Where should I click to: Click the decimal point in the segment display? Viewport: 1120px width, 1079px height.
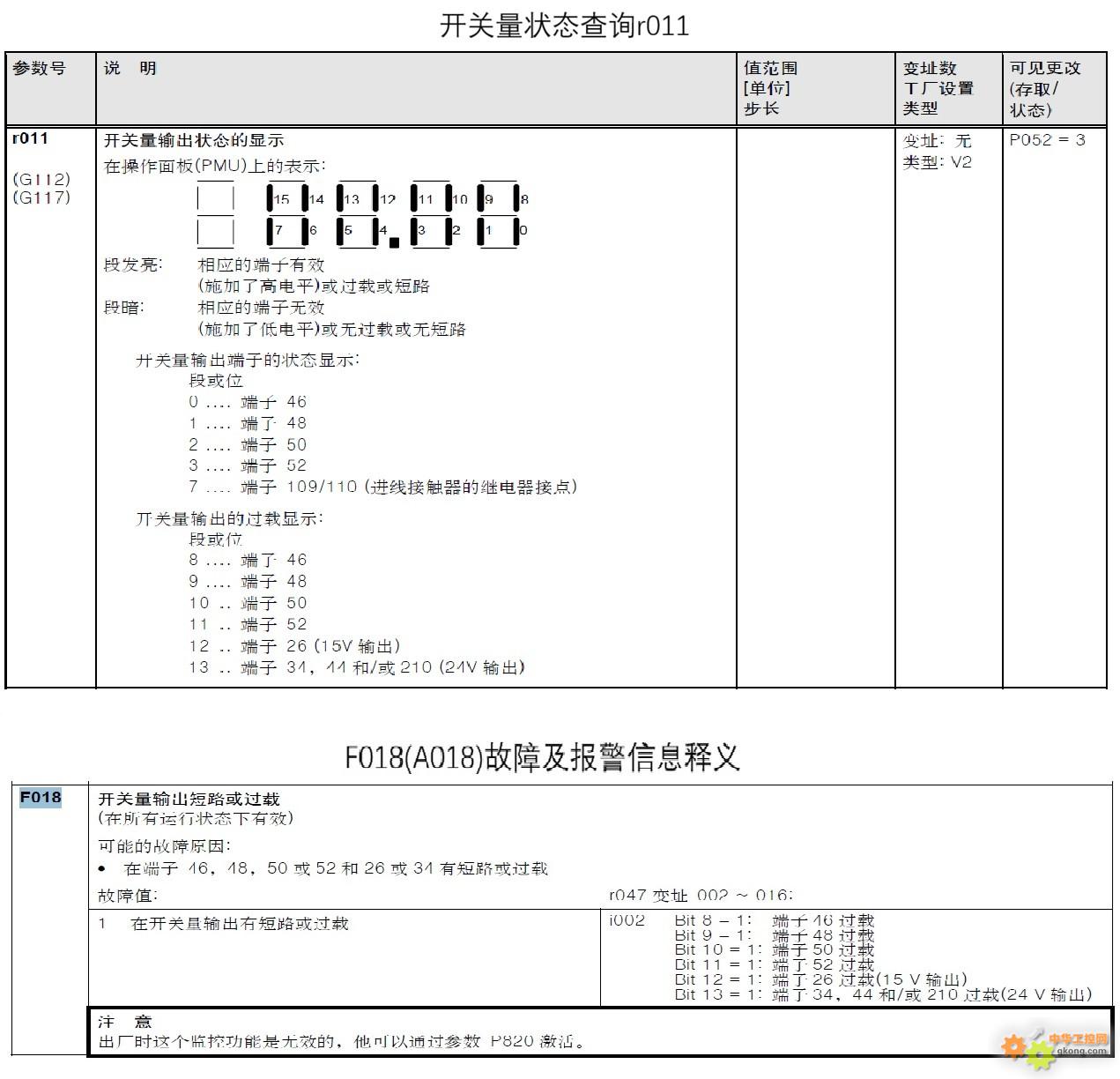tap(394, 242)
